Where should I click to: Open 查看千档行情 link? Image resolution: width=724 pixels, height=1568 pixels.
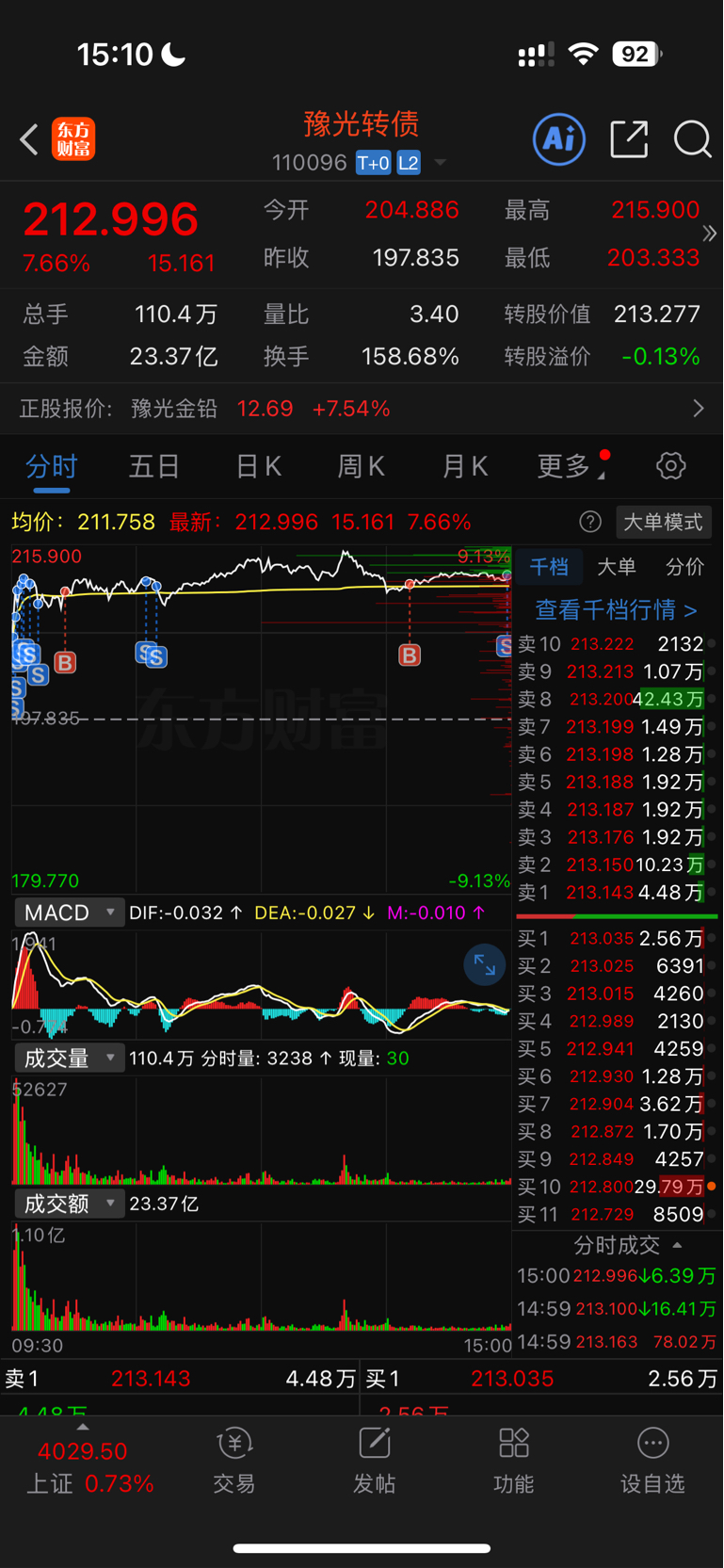click(616, 610)
